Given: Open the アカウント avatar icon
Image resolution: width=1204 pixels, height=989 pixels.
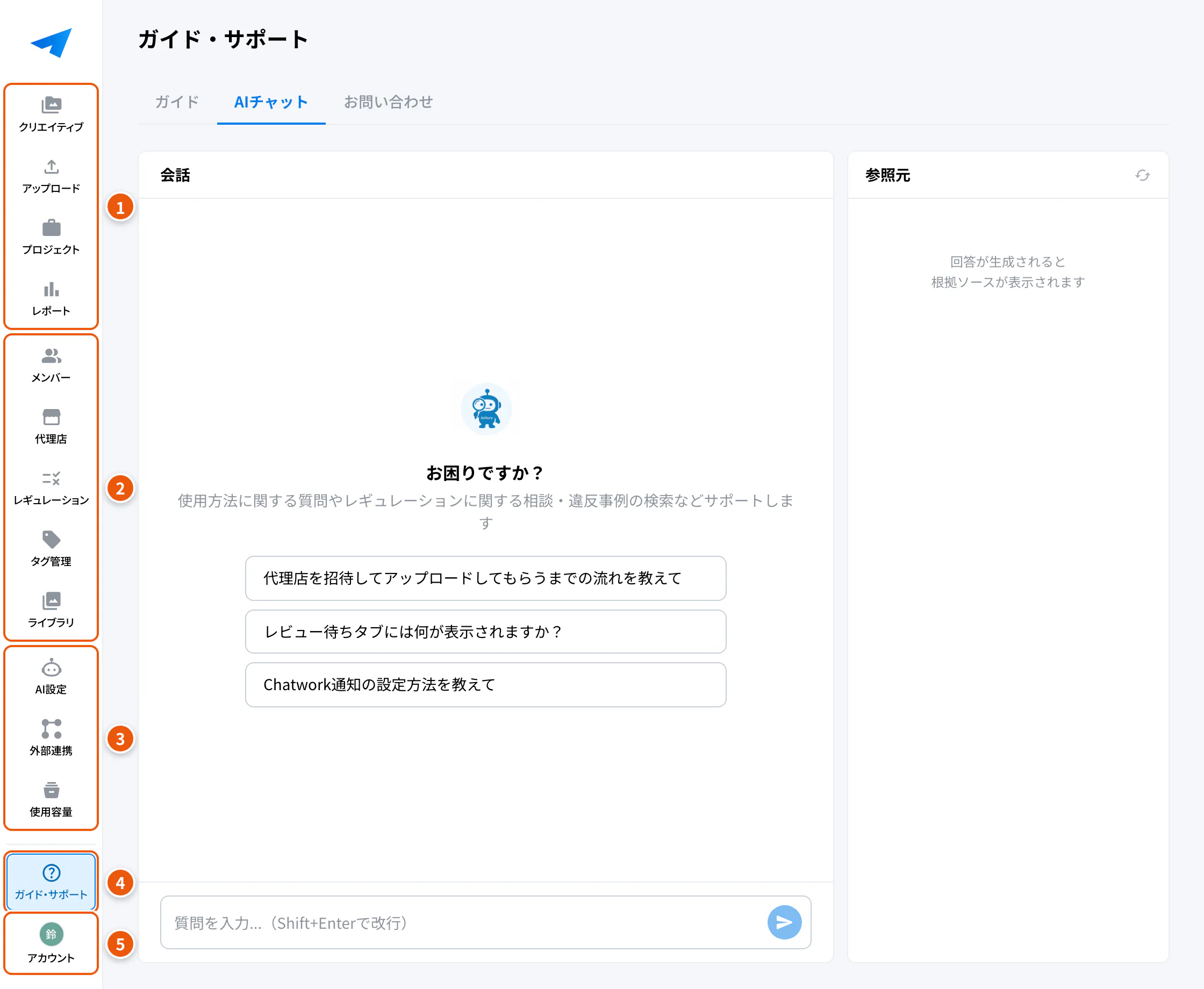Looking at the screenshot, I should [51, 934].
